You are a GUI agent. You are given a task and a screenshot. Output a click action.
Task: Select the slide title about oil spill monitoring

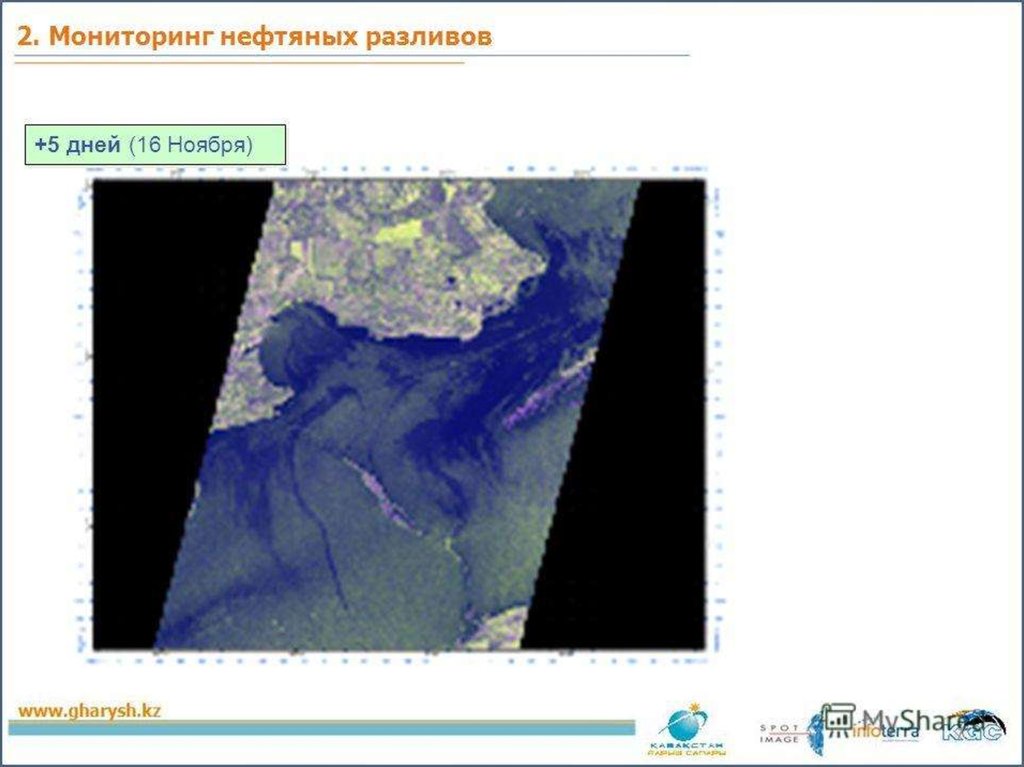tap(255, 37)
